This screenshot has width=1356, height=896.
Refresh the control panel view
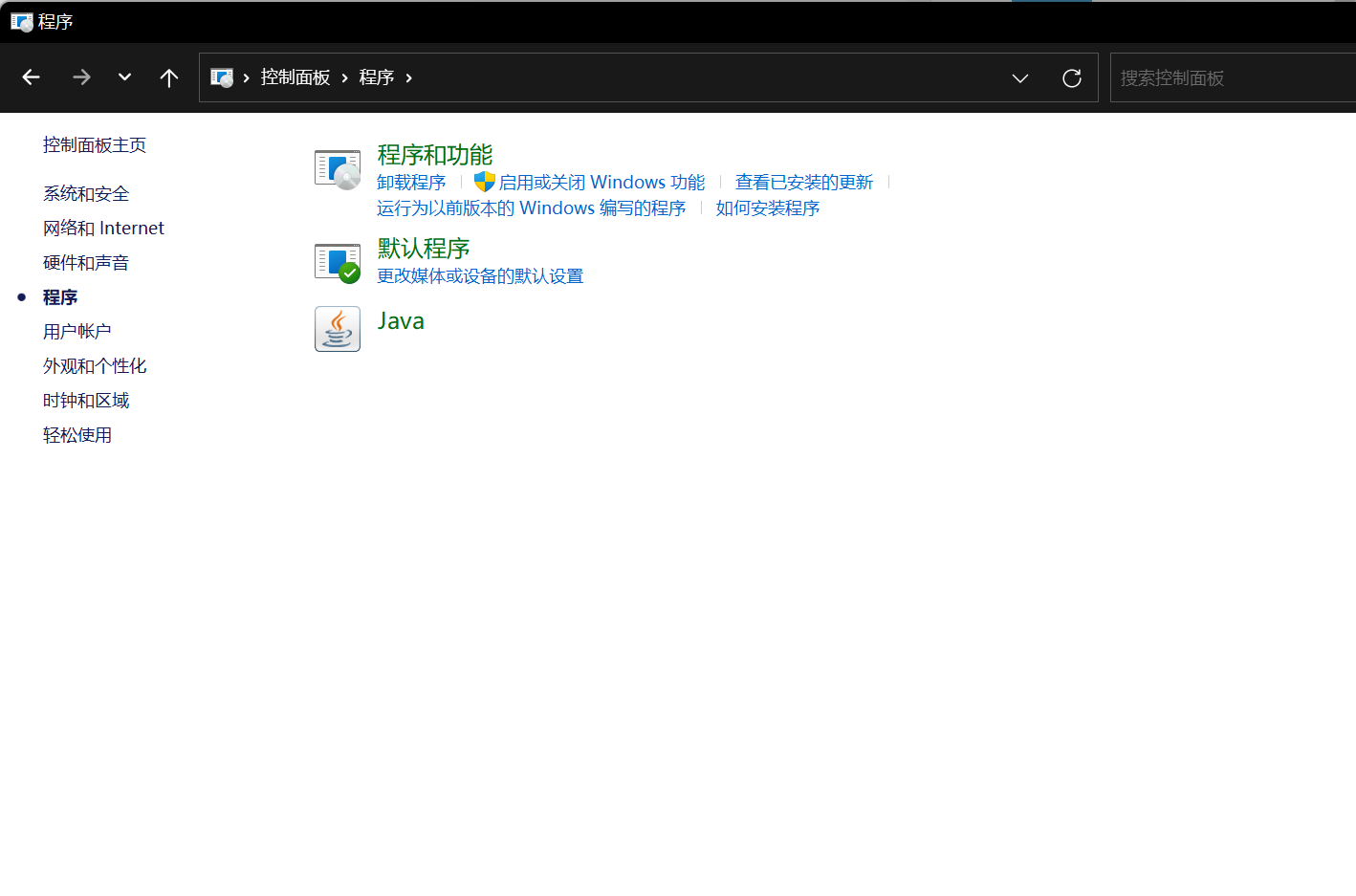pyautogui.click(x=1072, y=77)
